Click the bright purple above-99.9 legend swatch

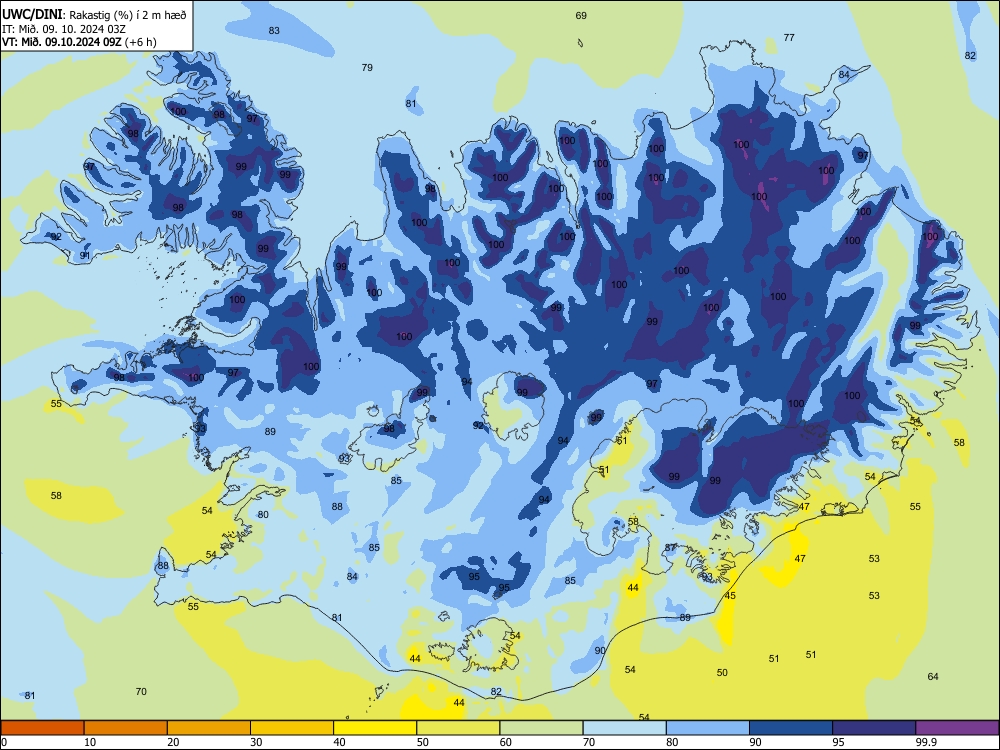(957, 728)
